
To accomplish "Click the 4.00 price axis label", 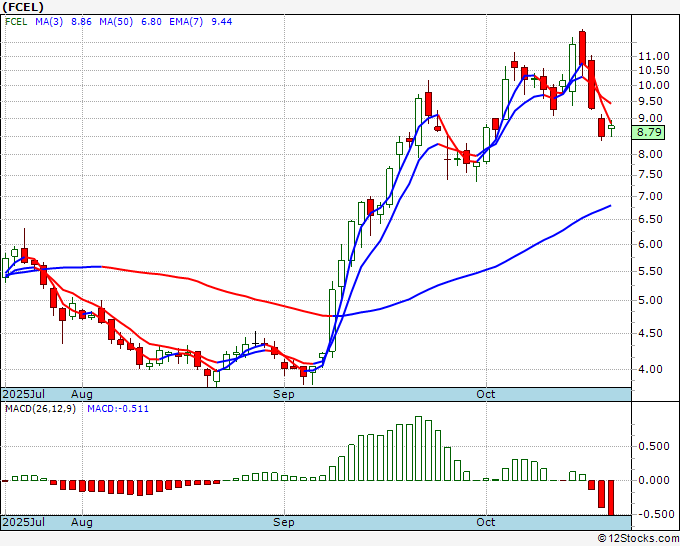I will point(653,369).
